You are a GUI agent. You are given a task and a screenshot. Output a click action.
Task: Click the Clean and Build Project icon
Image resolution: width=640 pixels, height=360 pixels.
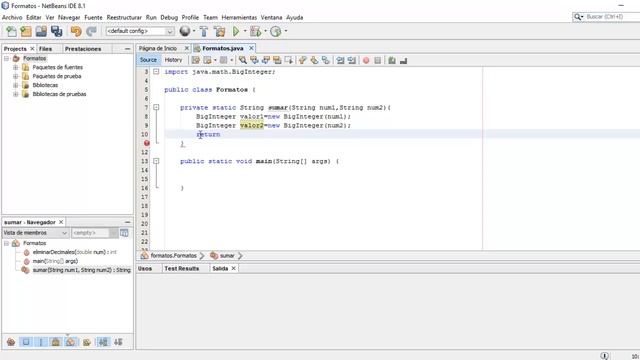(220, 31)
